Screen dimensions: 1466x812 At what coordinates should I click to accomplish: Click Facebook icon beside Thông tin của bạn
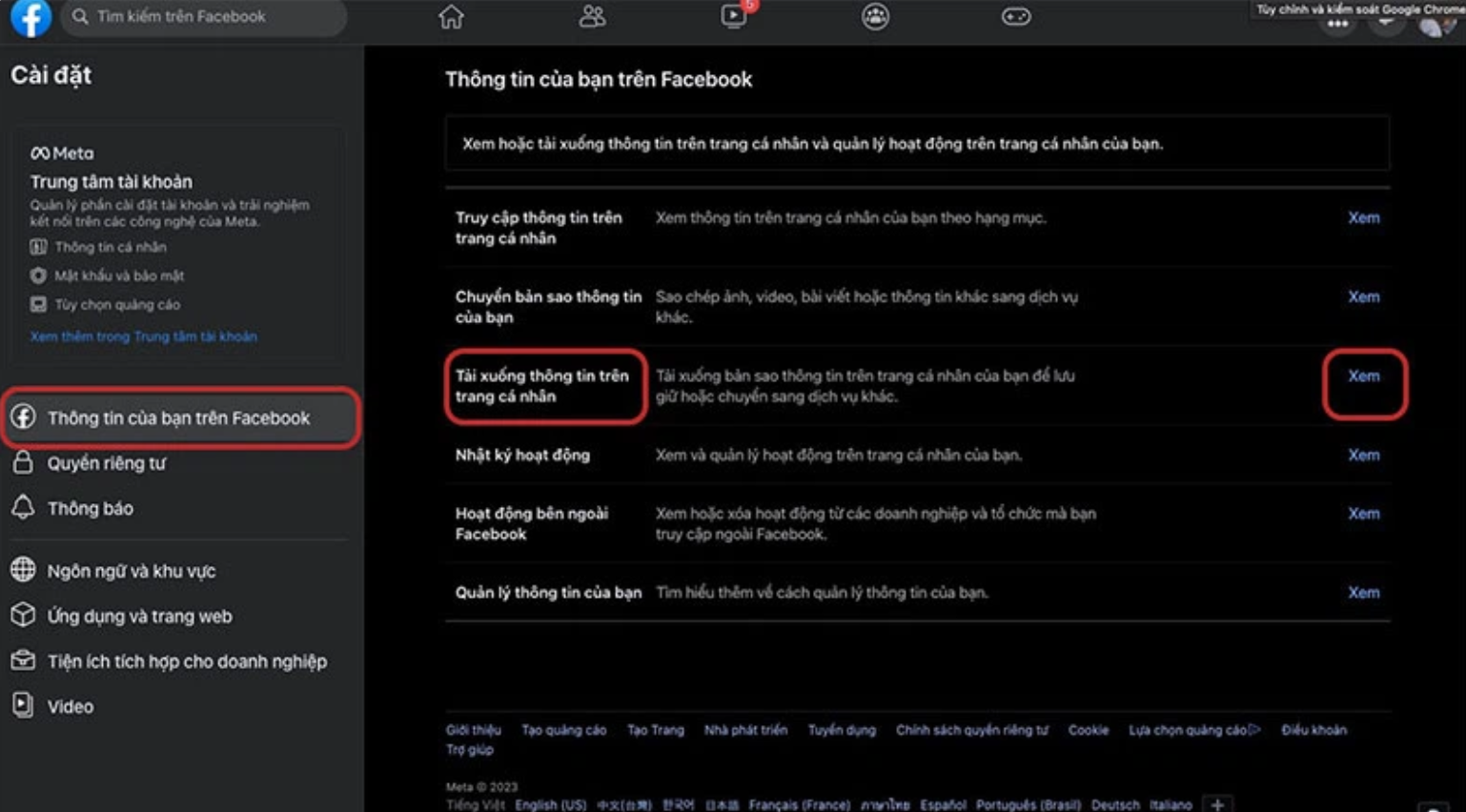[x=23, y=416]
